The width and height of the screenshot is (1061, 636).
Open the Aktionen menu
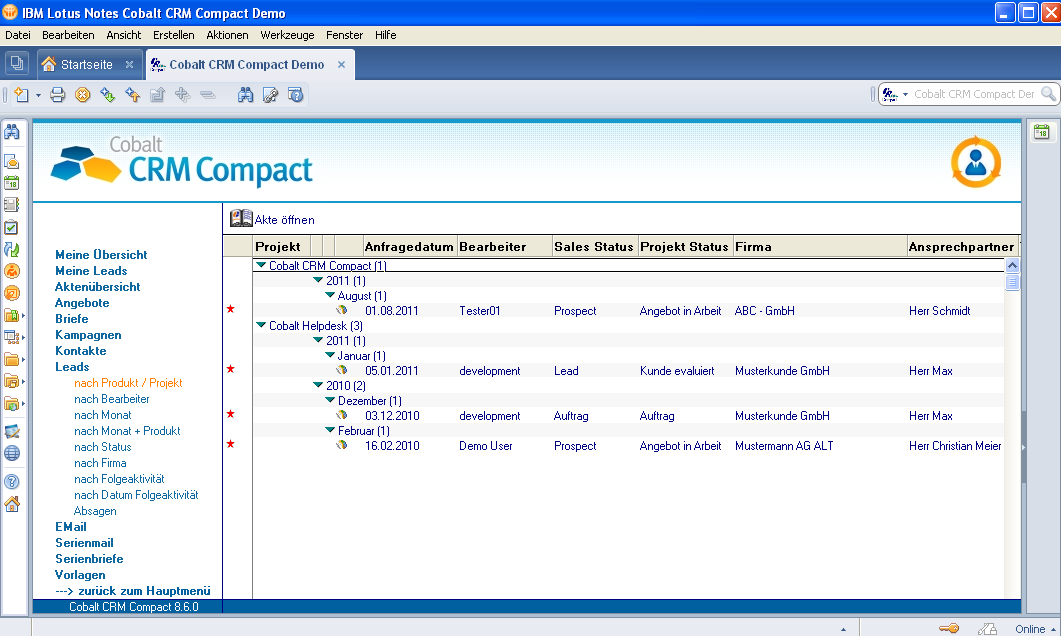[x=227, y=35]
